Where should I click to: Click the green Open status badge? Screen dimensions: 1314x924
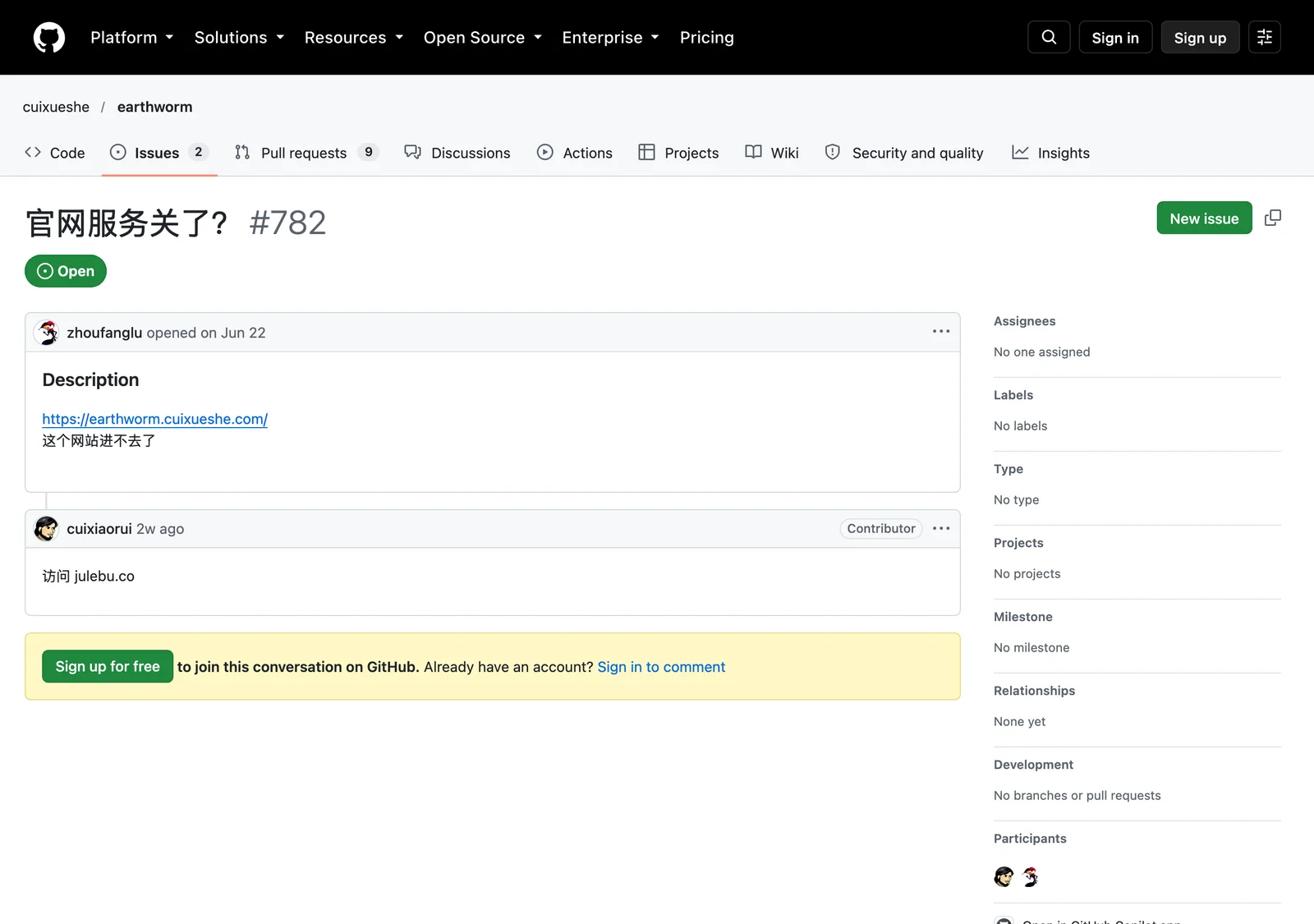point(66,271)
